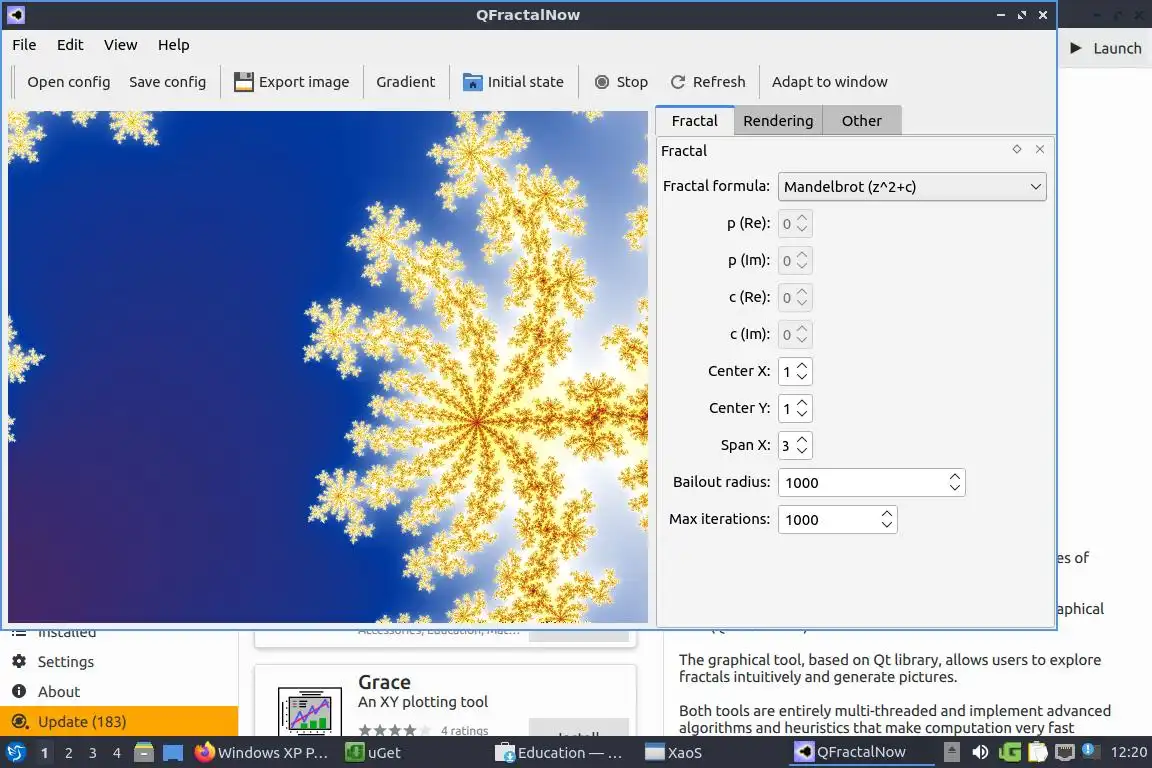
Task: Open the Help menu
Action: [x=173, y=45]
